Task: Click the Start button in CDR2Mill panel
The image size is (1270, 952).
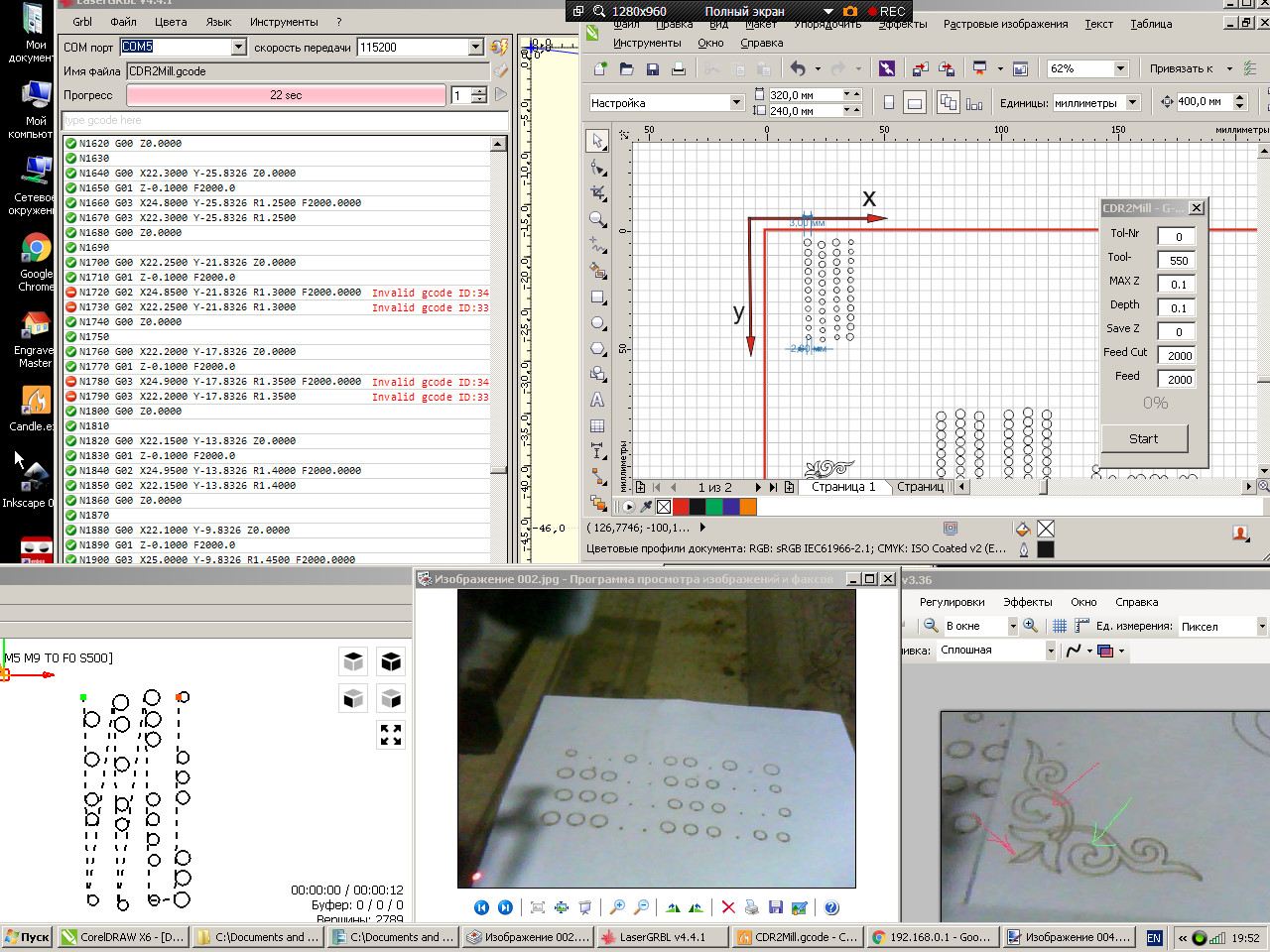Action: point(1144,438)
